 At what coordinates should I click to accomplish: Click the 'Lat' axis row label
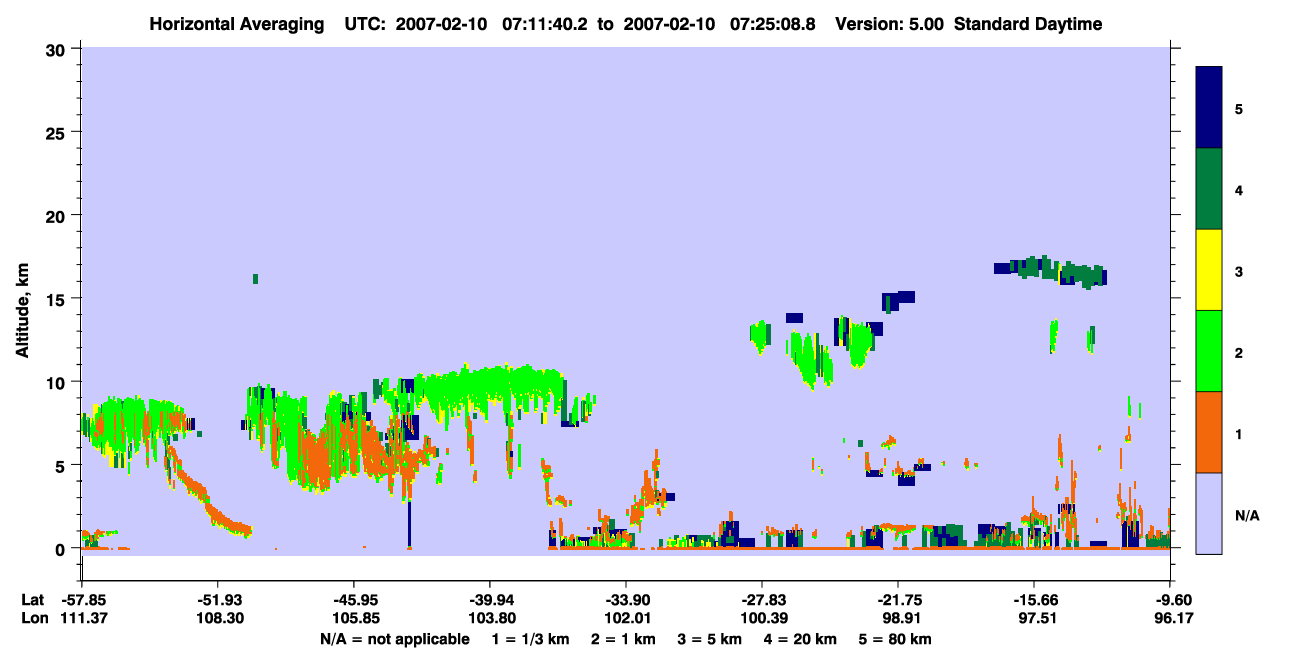33,600
